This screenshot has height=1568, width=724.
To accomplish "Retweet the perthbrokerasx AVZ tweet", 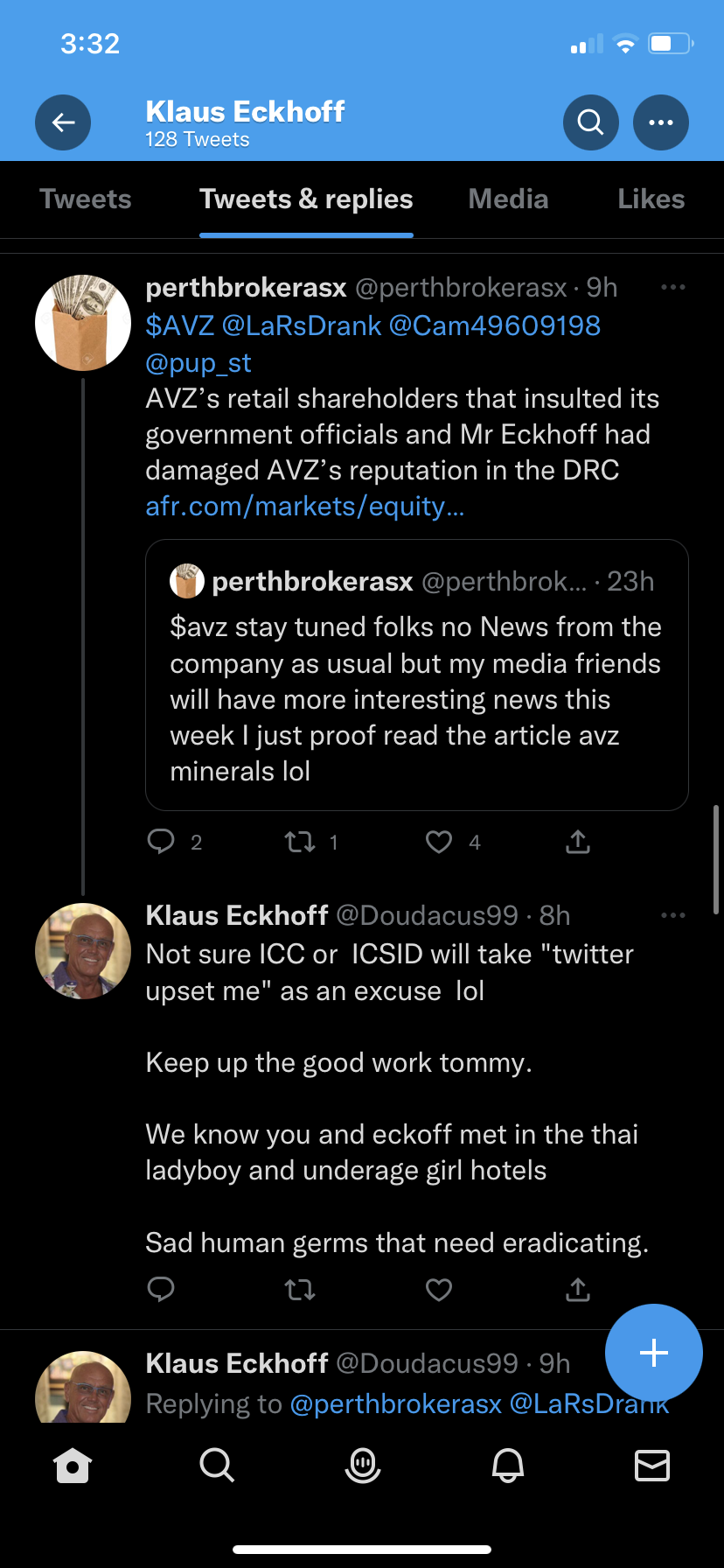I will [x=300, y=842].
